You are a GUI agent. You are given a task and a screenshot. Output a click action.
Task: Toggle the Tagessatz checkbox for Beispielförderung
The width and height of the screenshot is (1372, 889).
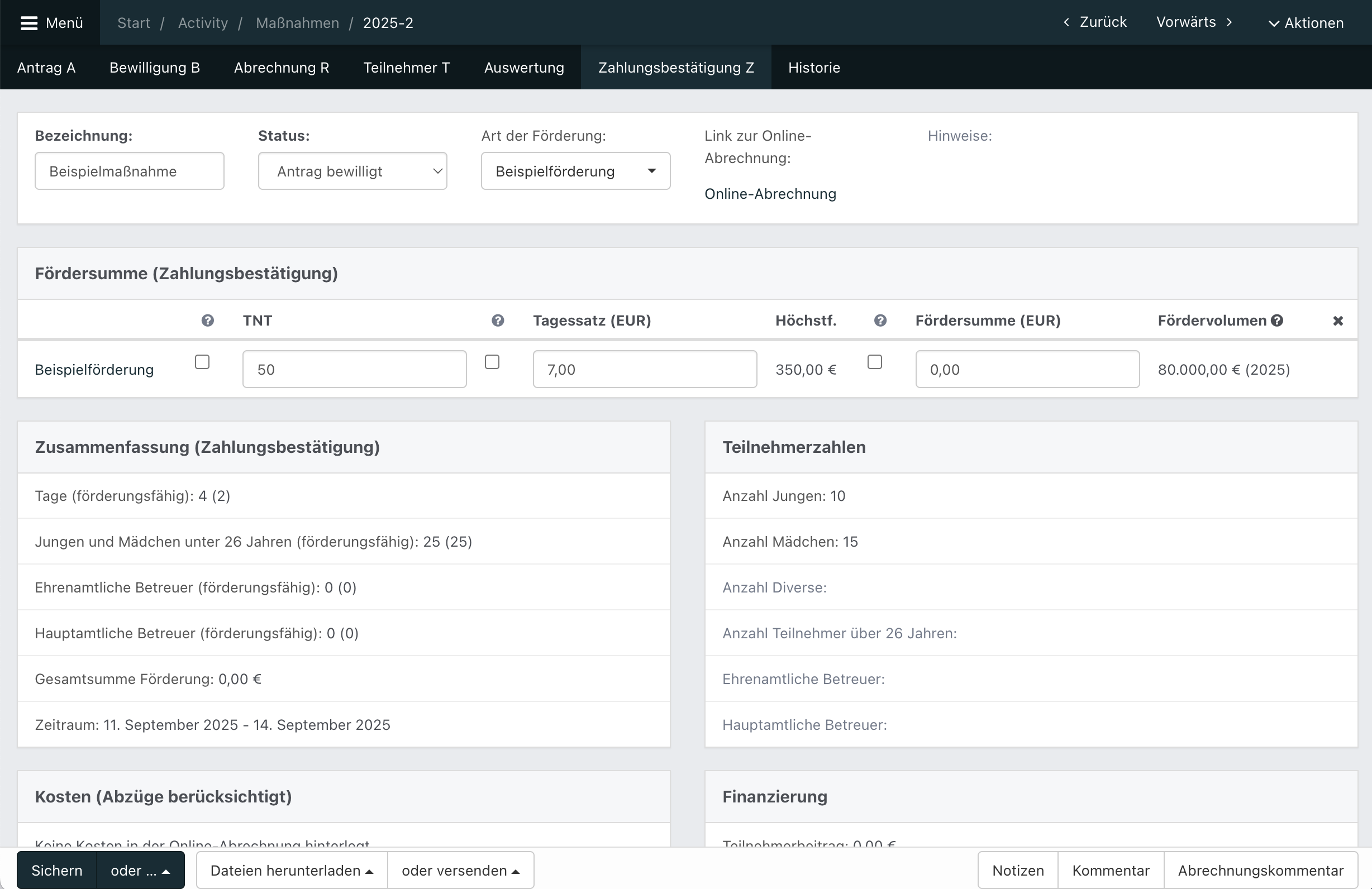click(x=492, y=362)
